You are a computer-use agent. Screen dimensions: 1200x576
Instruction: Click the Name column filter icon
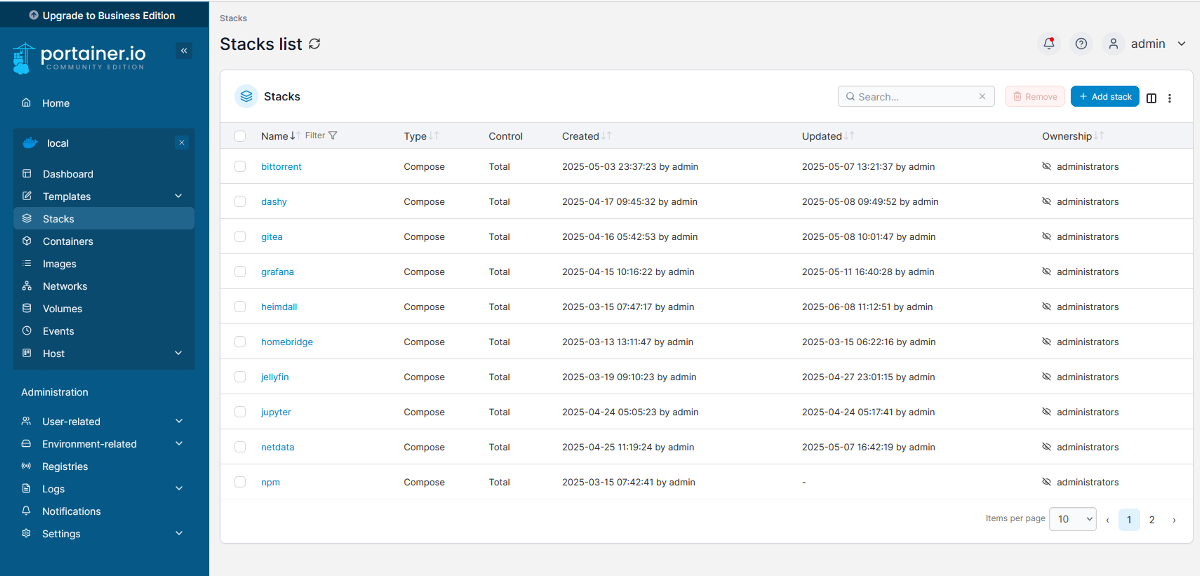[333, 136]
